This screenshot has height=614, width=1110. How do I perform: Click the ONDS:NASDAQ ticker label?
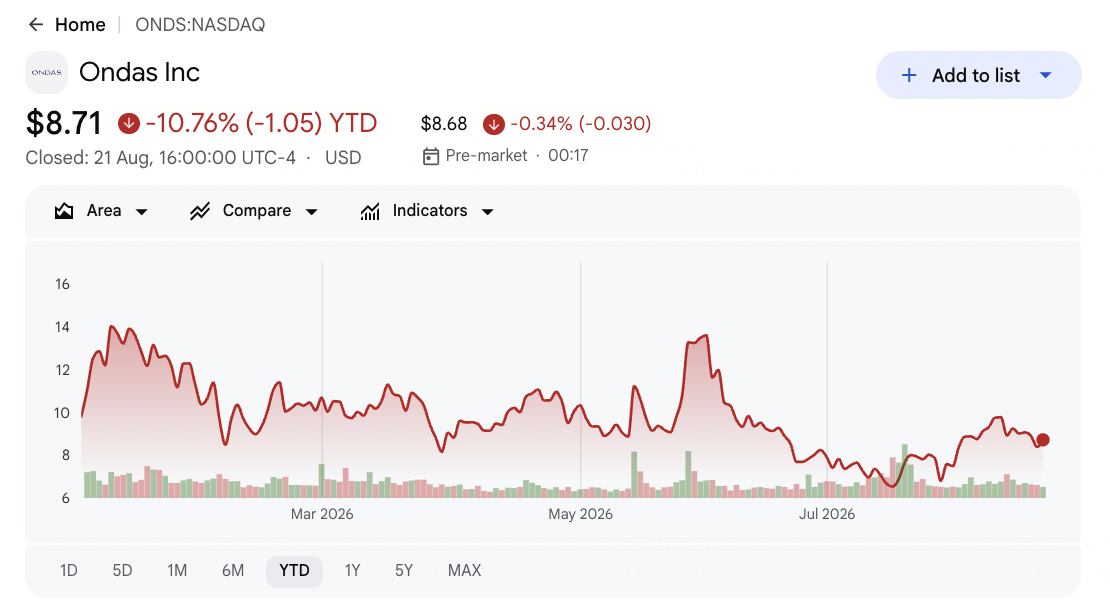click(200, 25)
